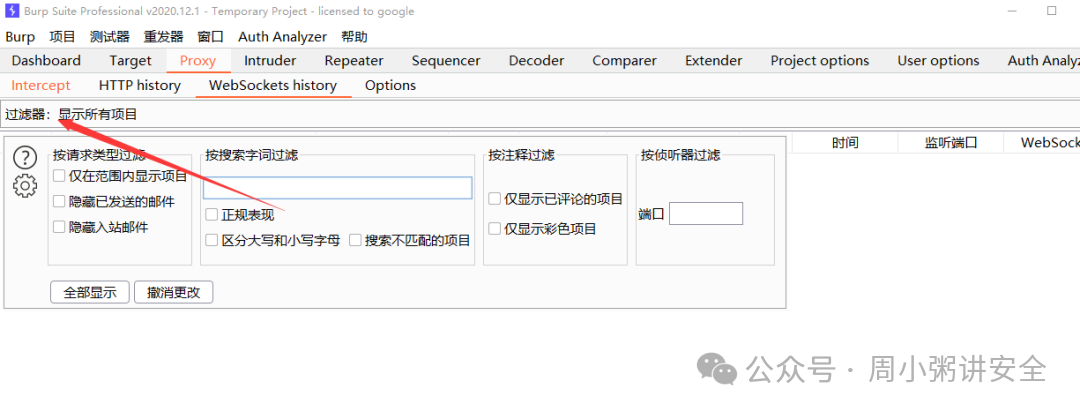Select the Intercept sub-tab
The width and height of the screenshot is (1080, 412).
pos(41,85)
